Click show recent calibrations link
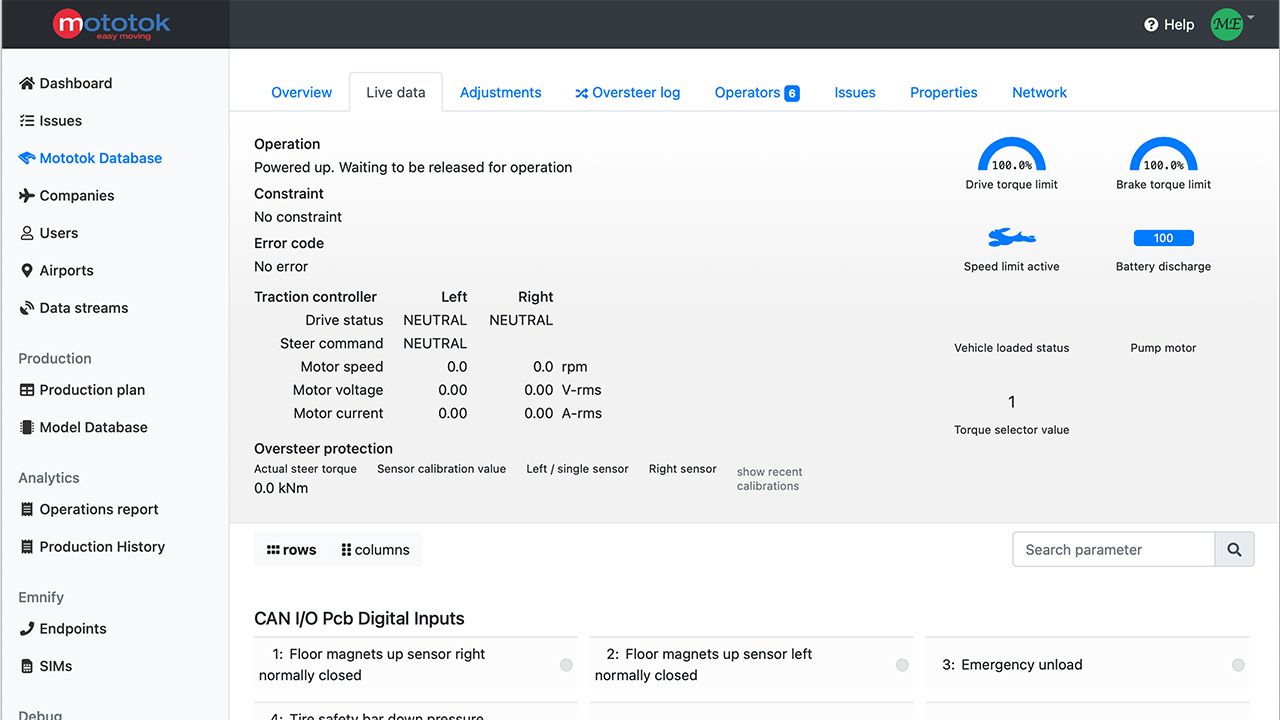This screenshot has height=720, width=1280. point(769,479)
